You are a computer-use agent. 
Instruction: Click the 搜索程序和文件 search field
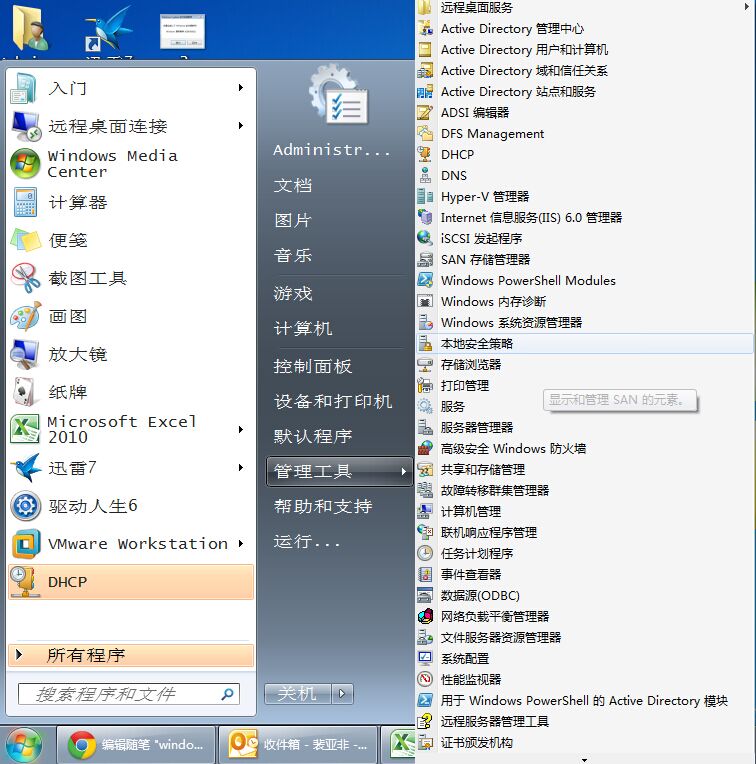tap(129, 694)
